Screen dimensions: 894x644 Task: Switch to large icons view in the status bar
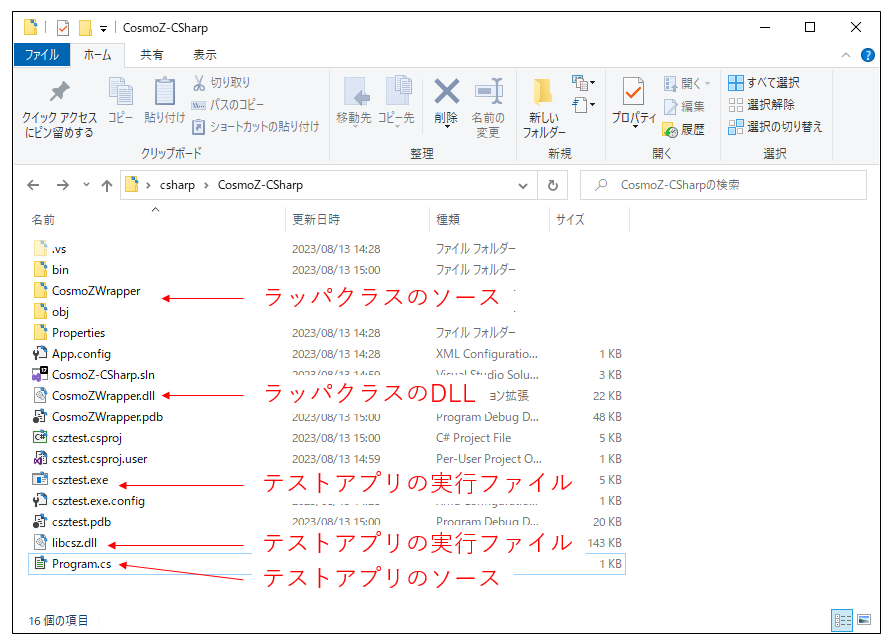tap(863, 620)
